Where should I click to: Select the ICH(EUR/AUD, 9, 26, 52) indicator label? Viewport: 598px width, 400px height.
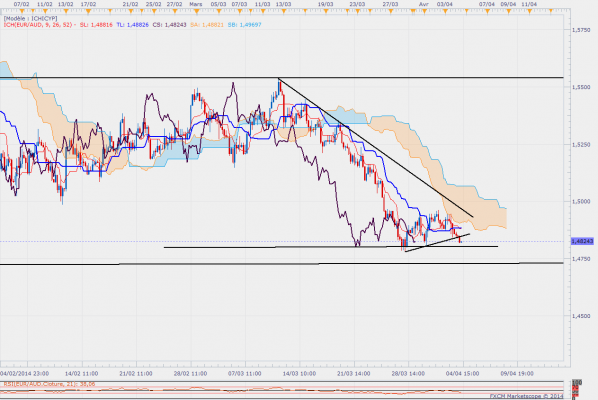(x=38, y=25)
